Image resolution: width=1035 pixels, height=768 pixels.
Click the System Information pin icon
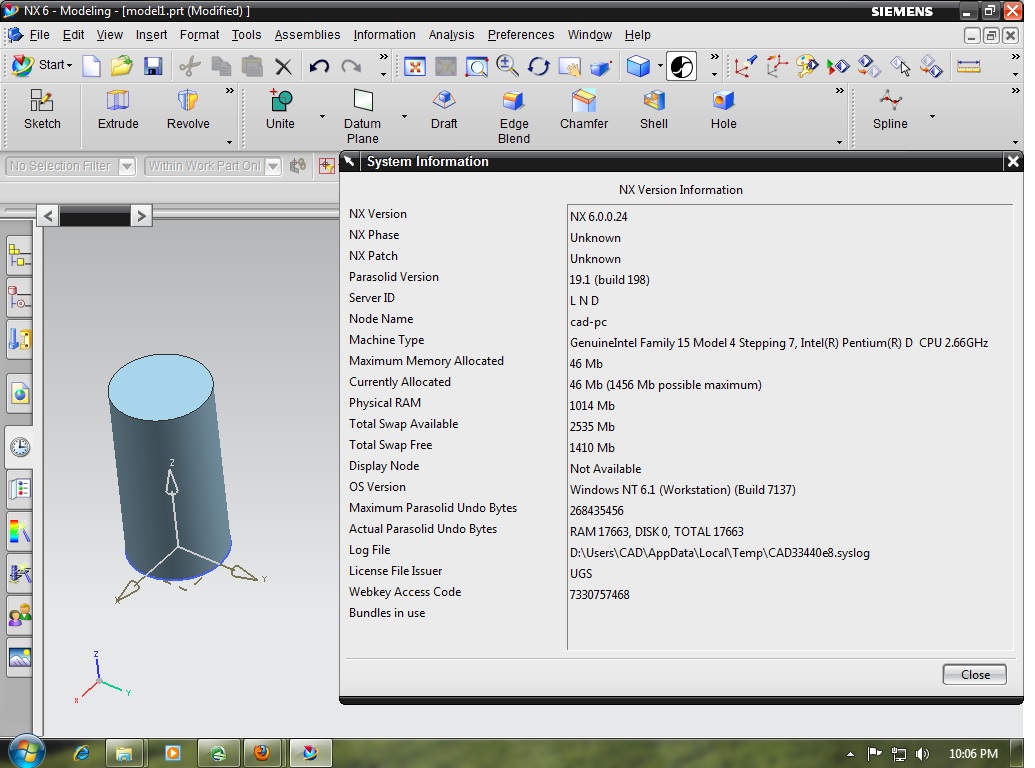point(350,162)
